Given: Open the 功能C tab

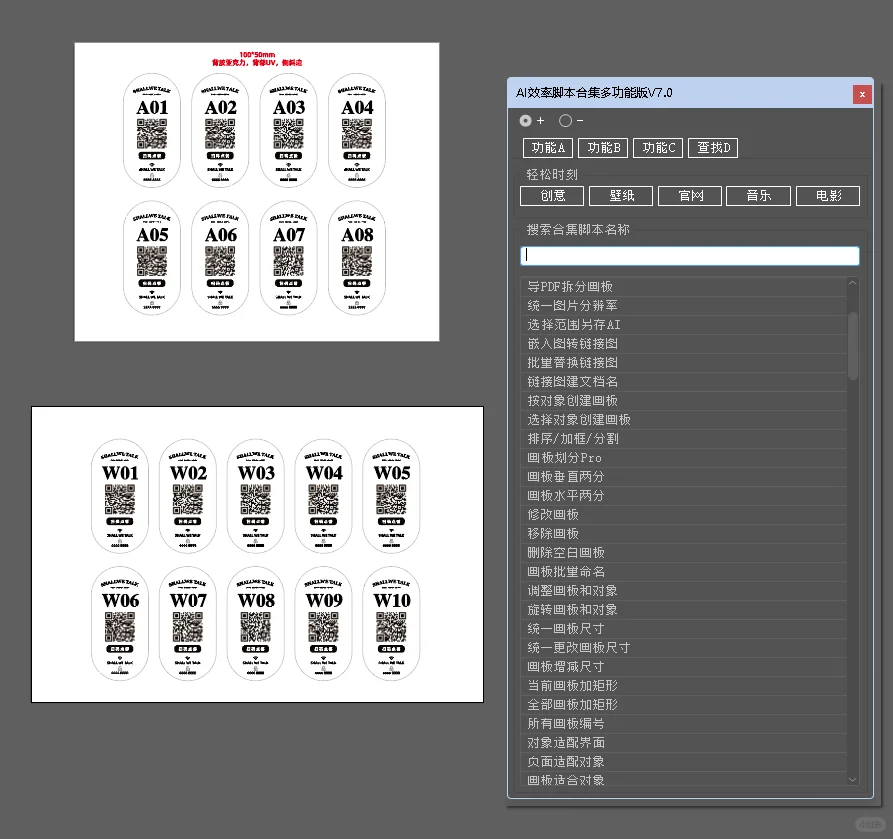Looking at the screenshot, I should point(658,147).
